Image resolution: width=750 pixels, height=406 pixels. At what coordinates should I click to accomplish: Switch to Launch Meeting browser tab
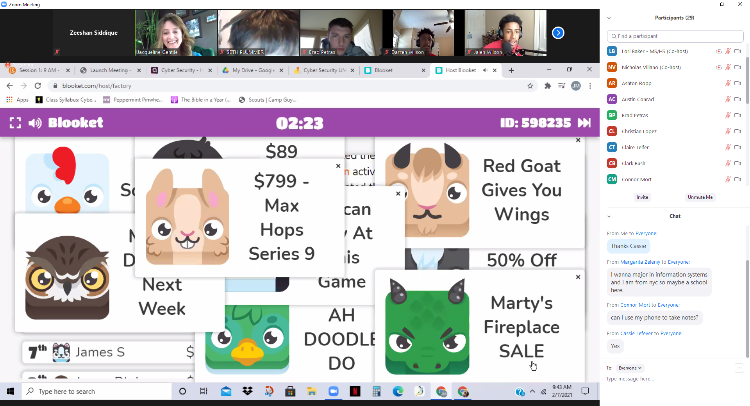coord(110,70)
